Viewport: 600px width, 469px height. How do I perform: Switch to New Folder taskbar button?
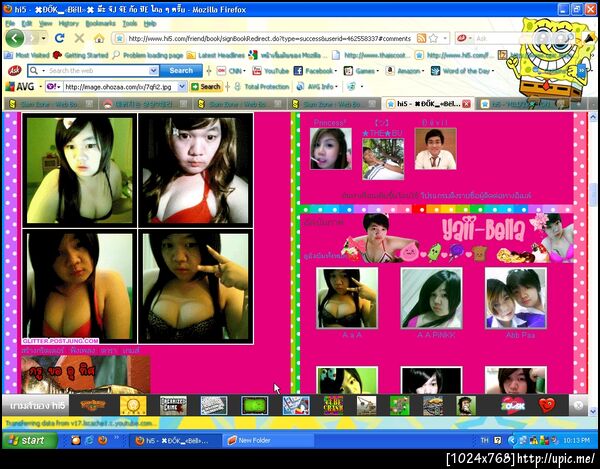pos(268,440)
